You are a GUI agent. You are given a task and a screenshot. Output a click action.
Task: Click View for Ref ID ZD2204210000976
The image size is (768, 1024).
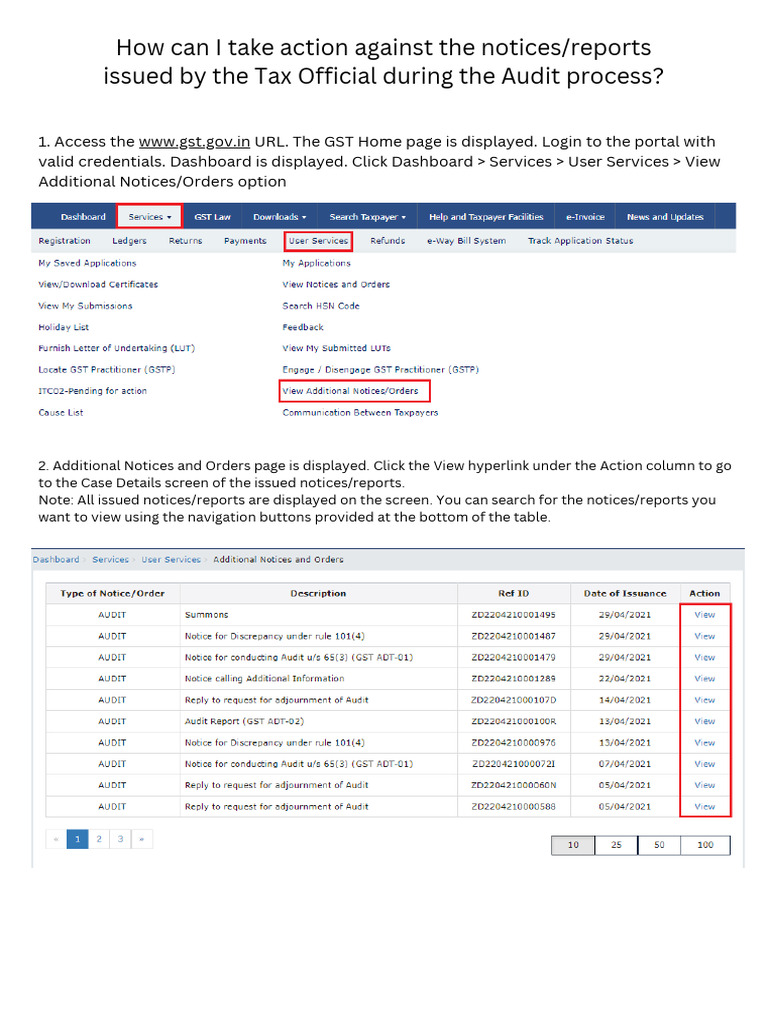(705, 743)
